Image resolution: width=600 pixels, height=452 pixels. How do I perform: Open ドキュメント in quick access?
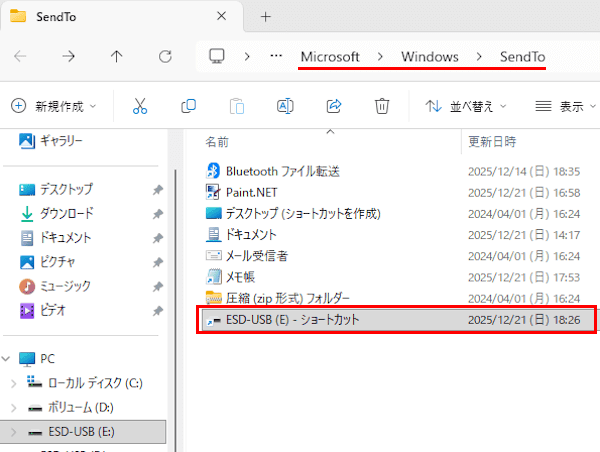[65, 238]
